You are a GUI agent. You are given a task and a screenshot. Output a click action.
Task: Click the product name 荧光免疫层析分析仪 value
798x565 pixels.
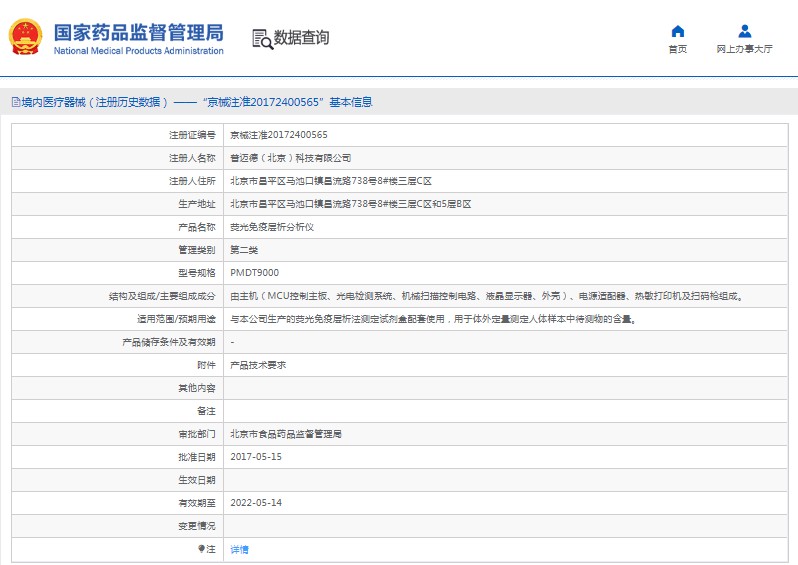[x=272, y=227]
